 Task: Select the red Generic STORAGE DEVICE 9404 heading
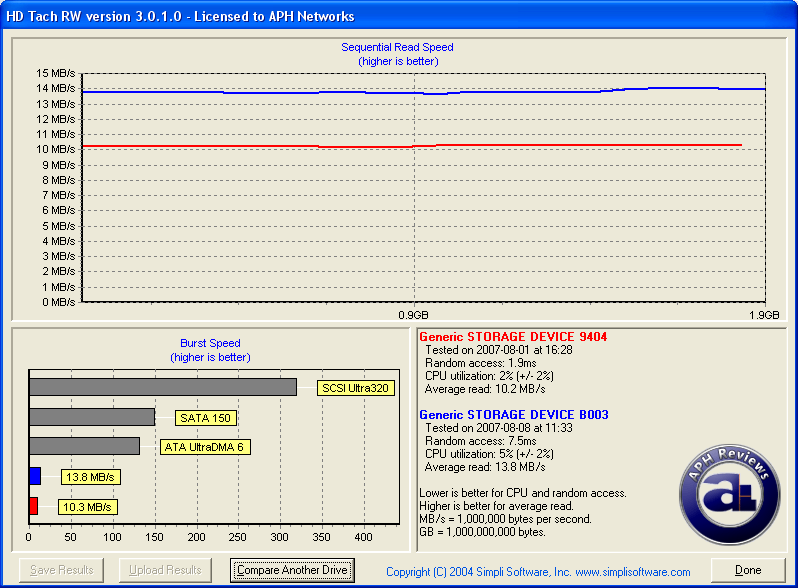512,337
